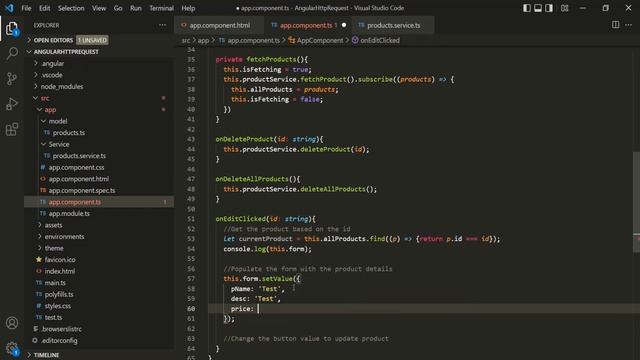Click the src breadcrumb segment
This screenshot has height=360, width=640.
(186, 40)
